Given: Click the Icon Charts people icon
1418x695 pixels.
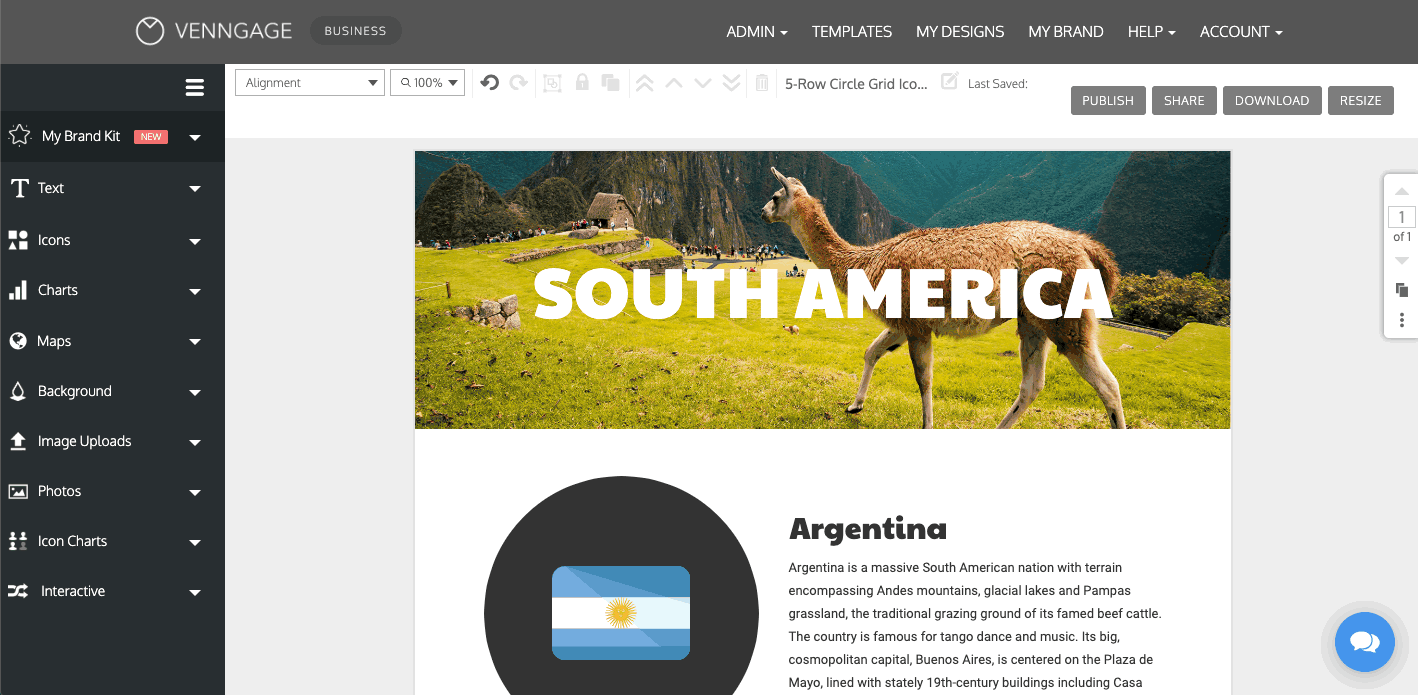Looking at the screenshot, I should (18, 541).
